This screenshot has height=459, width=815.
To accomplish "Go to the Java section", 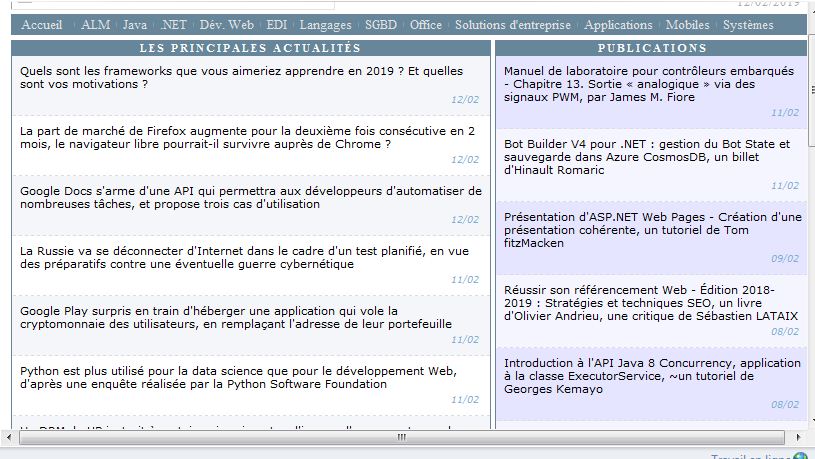I will tap(135, 25).
